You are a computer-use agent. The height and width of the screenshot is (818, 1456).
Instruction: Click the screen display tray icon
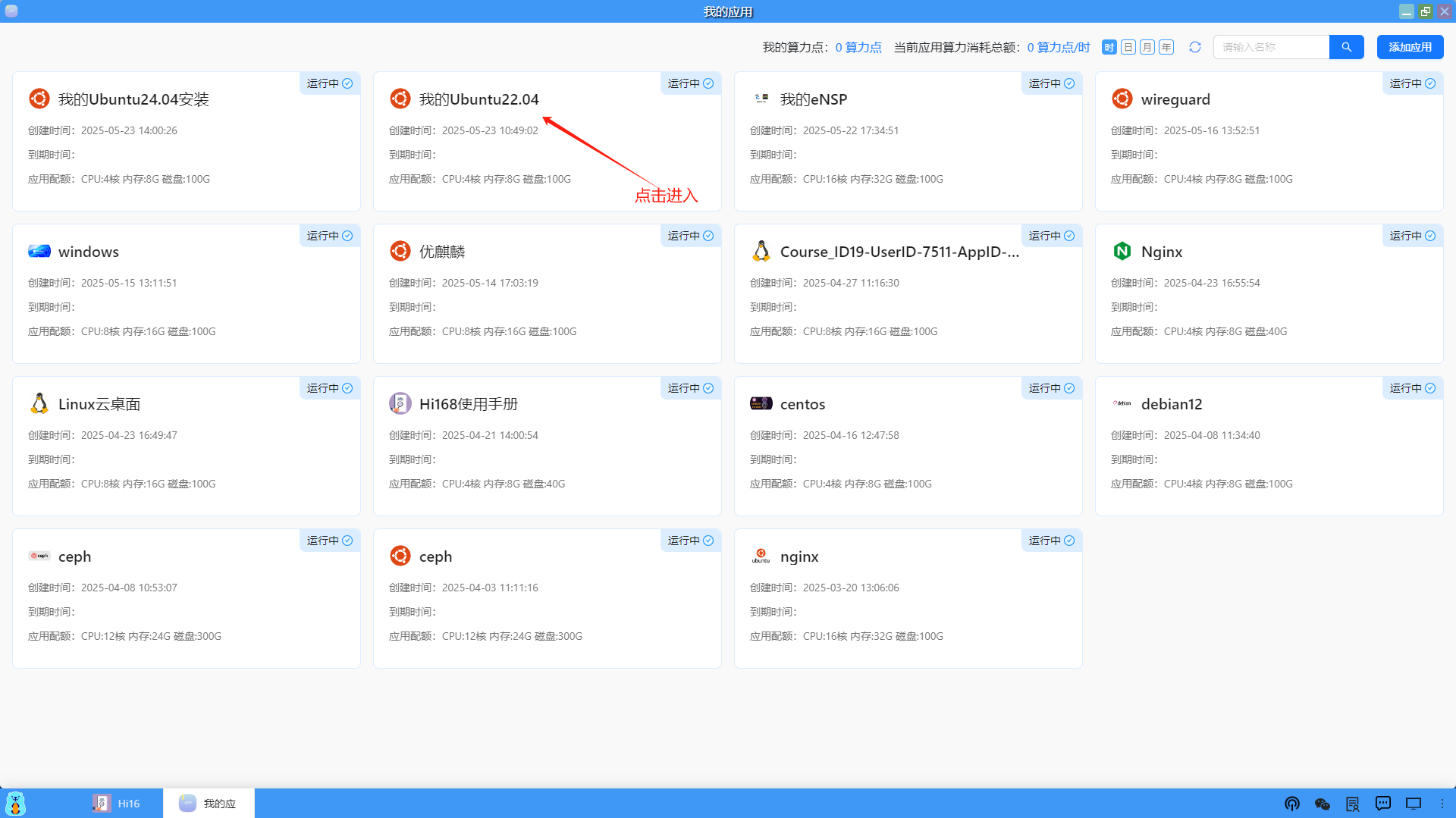pyautogui.click(x=1414, y=804)
